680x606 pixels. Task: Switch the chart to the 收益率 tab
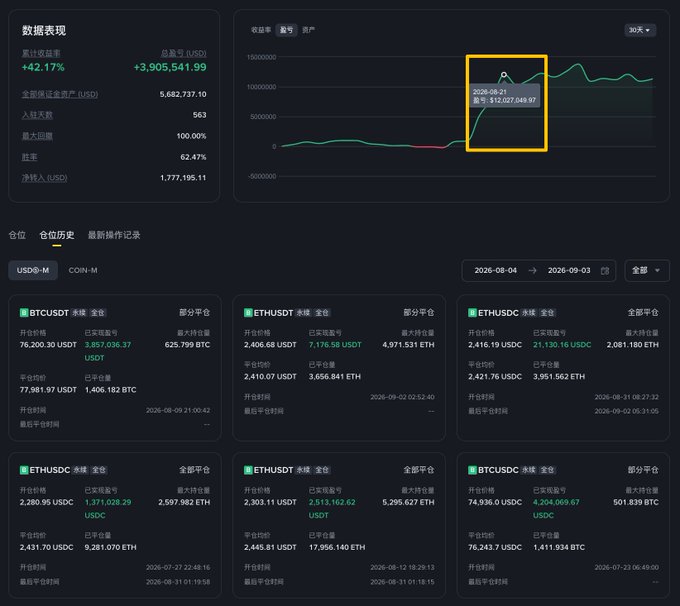click(261, 30)
